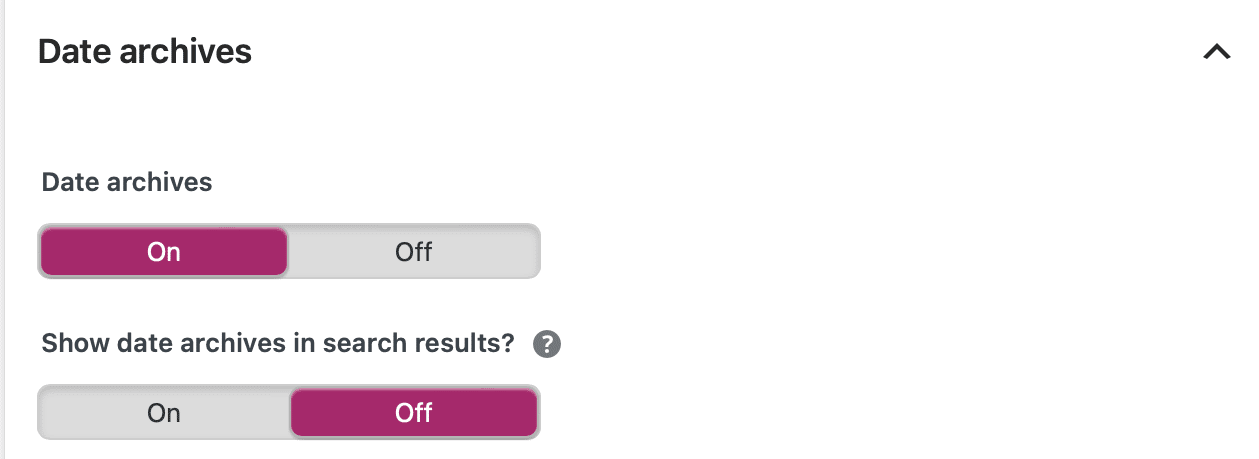Open help for search results setting
1259x459 pixels.
click(546, 345)
